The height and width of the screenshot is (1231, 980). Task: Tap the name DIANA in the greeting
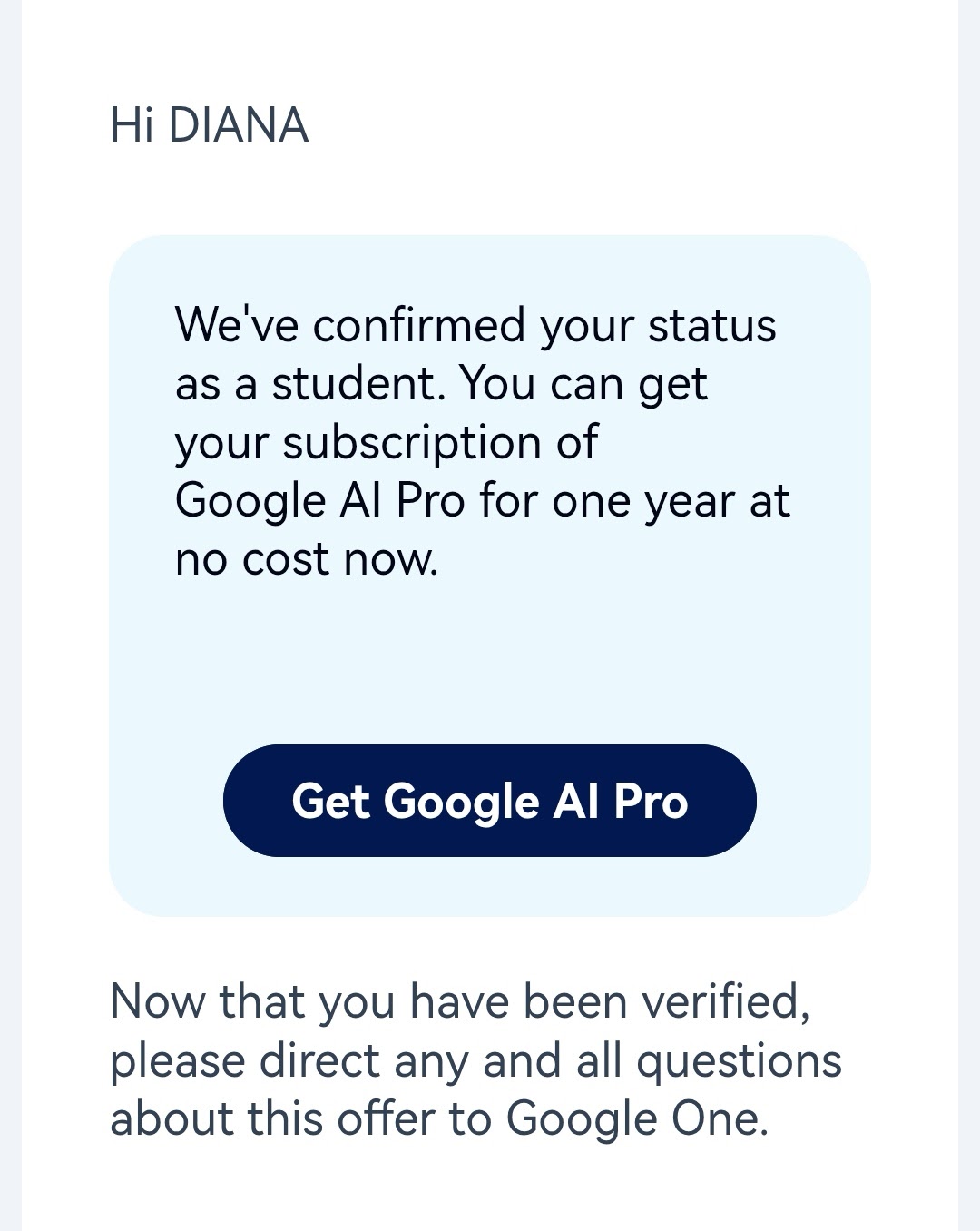239,125
